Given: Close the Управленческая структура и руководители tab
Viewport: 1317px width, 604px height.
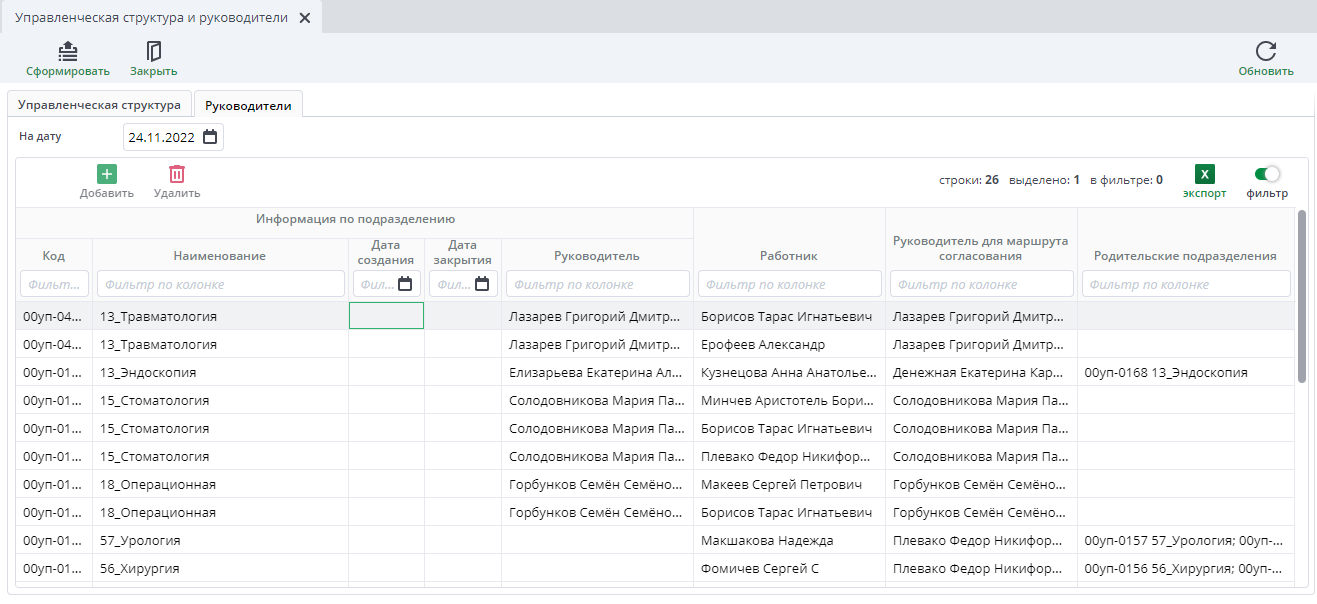Looking at the screenshot, I should pos(305,18).
